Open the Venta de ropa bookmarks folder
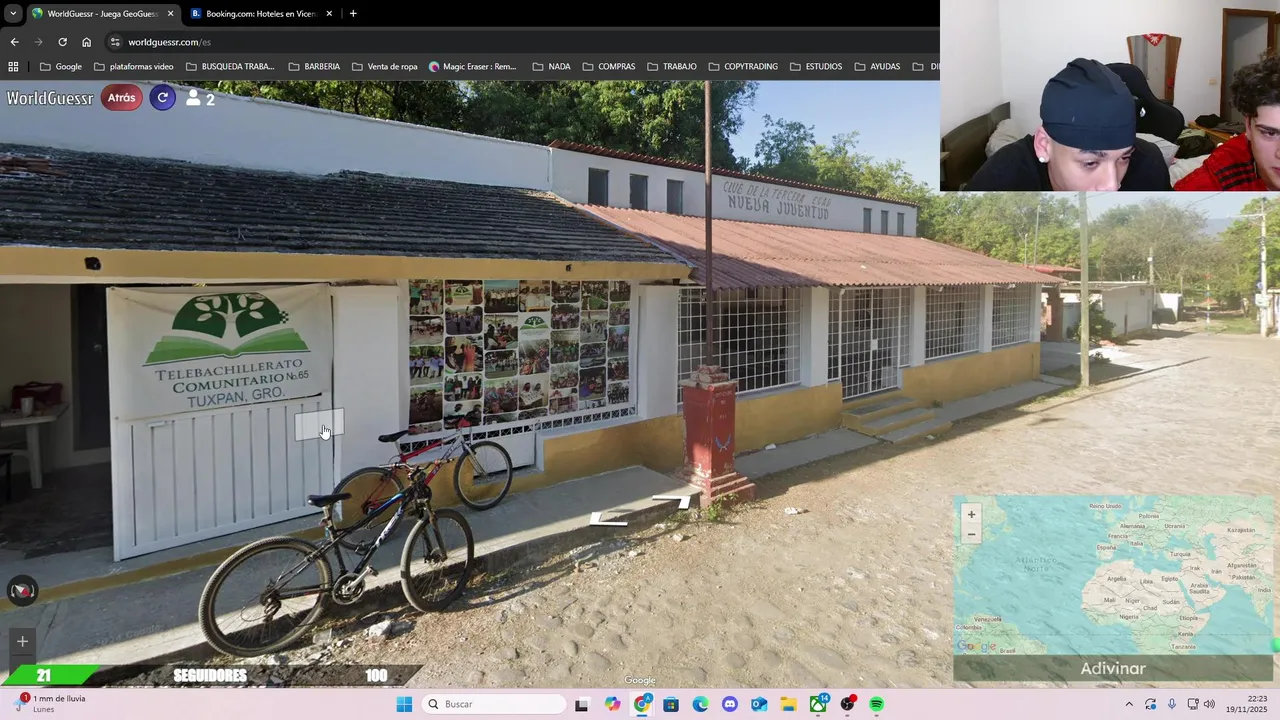The height and width of the screenshot is (720, 1280). tap(385, 67)
